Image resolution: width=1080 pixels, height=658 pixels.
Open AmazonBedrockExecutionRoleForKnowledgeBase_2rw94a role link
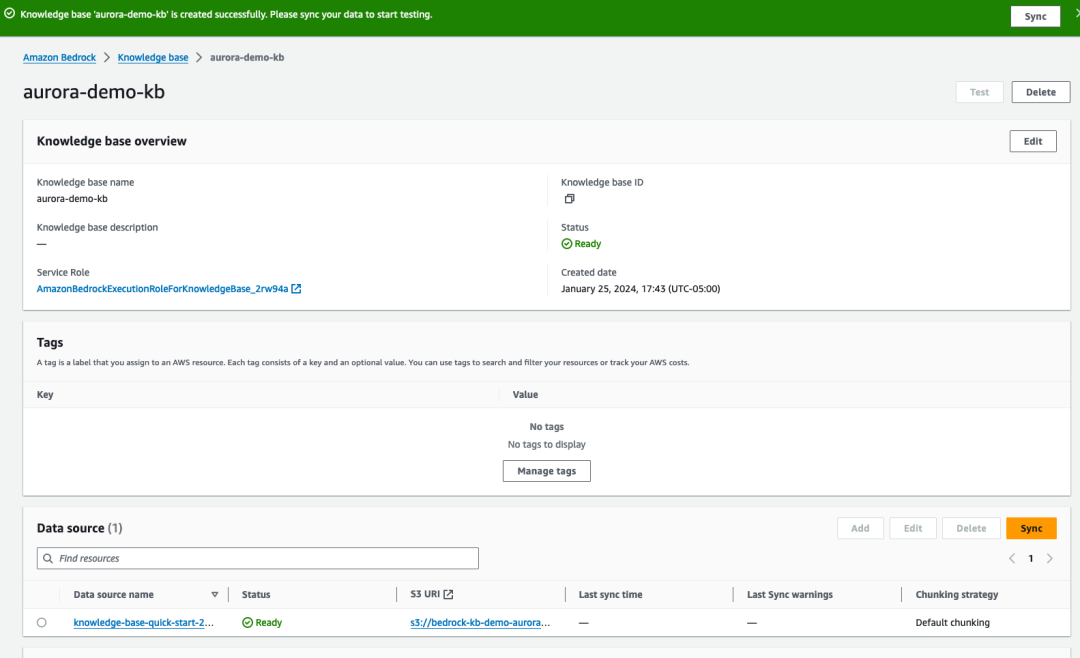tap(163, 289)
